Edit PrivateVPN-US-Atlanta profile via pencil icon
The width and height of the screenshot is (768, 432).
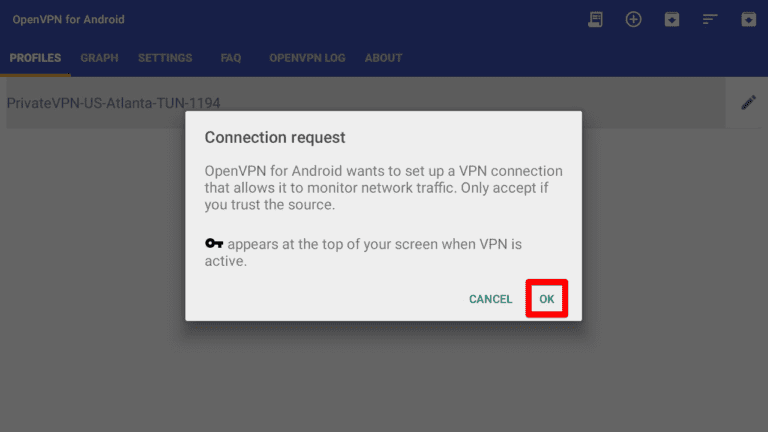[x=748, y=103]
